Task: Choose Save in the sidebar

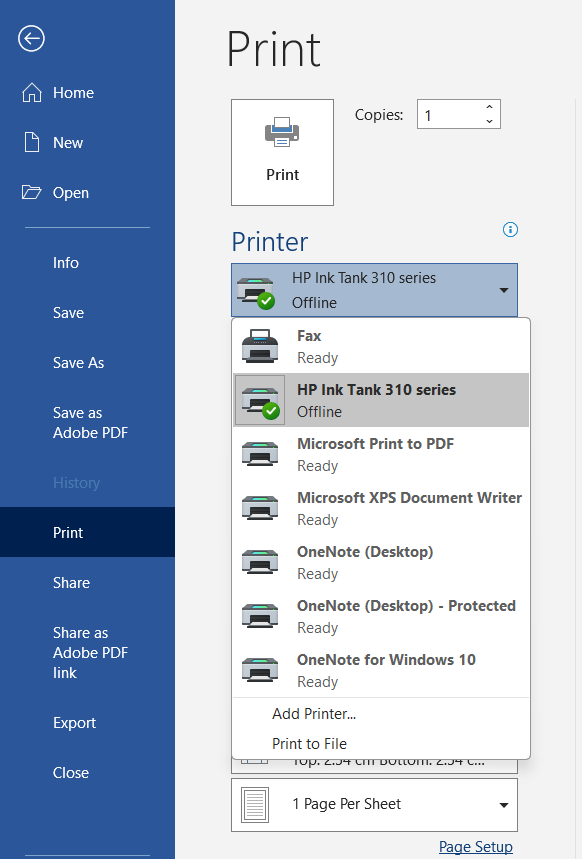Action: (69, 313)
